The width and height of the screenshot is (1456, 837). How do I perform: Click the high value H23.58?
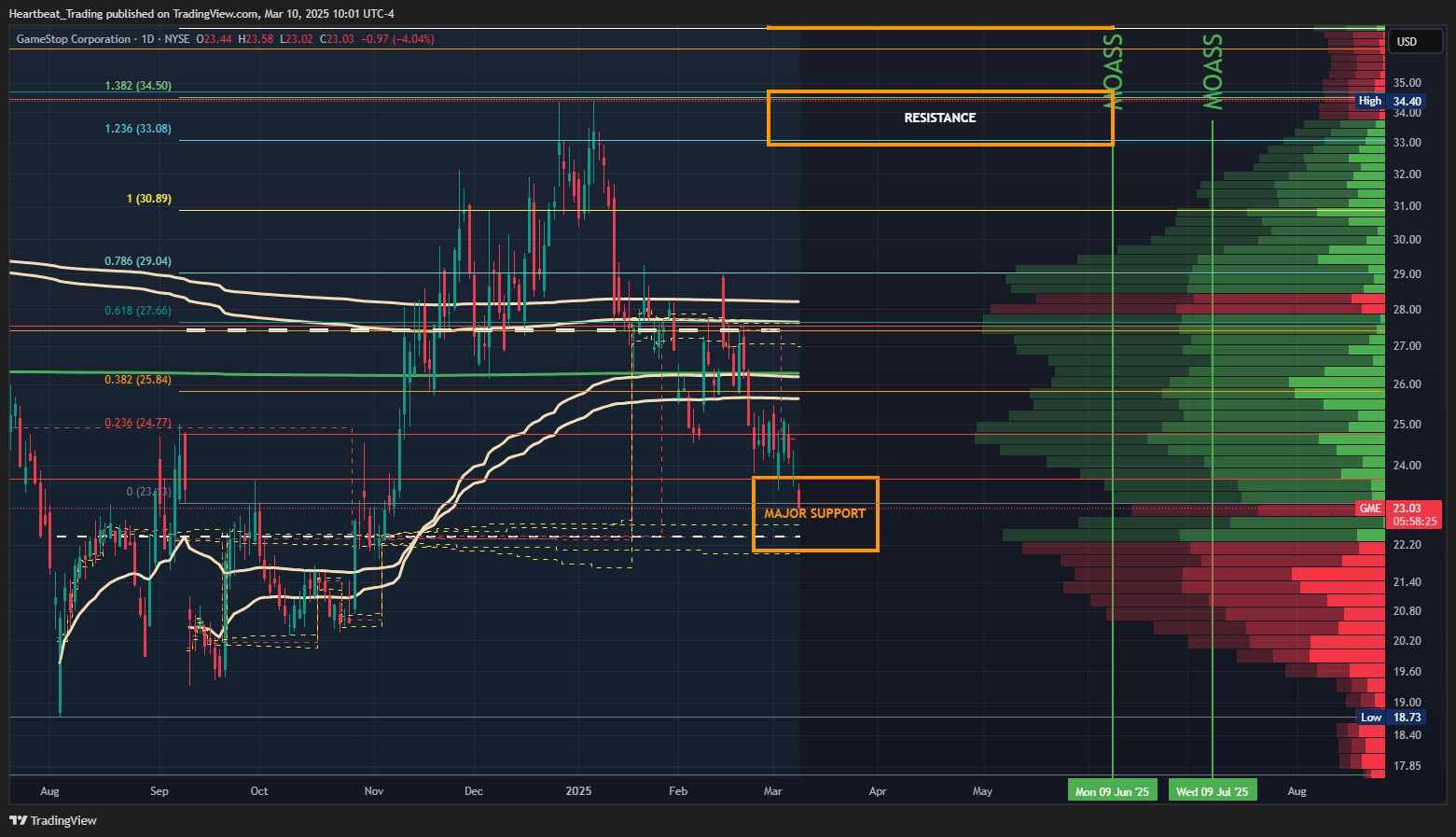pos(256,39)
